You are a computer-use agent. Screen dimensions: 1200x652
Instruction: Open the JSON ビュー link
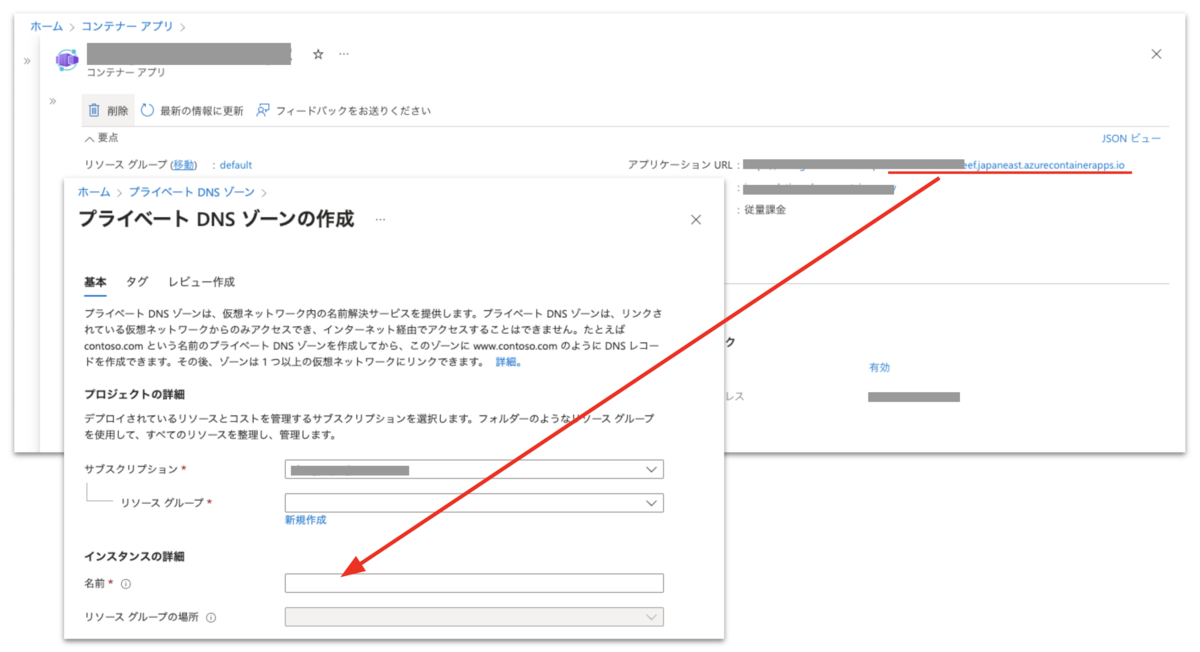(x=1131, y=138)
